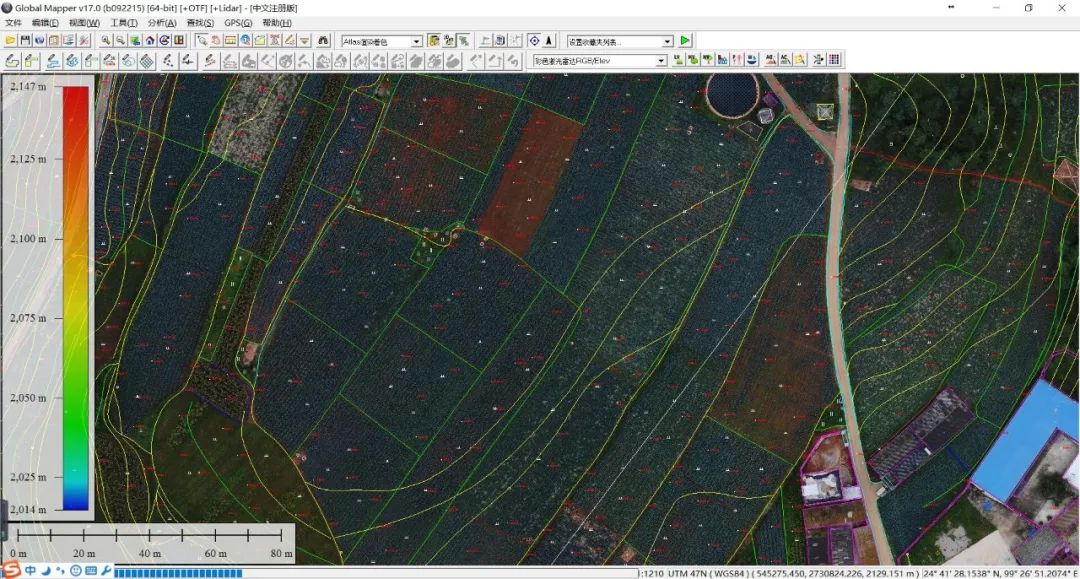Select the Zoom In magnifier tool
The height and width of the screenshot is (579, 1080).
click(x=105, y=41)
